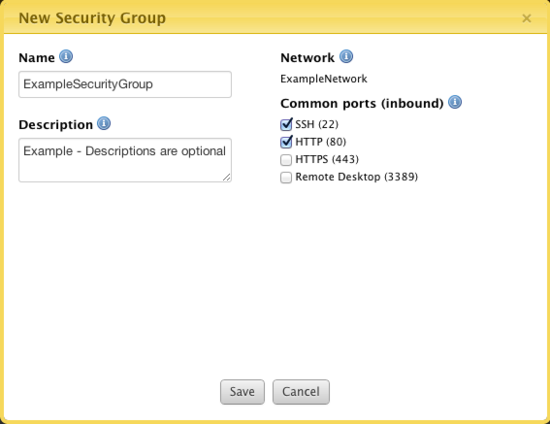
Task: Disable the HTTP (80) port checkbox
Action: click(x=286, y=142)
